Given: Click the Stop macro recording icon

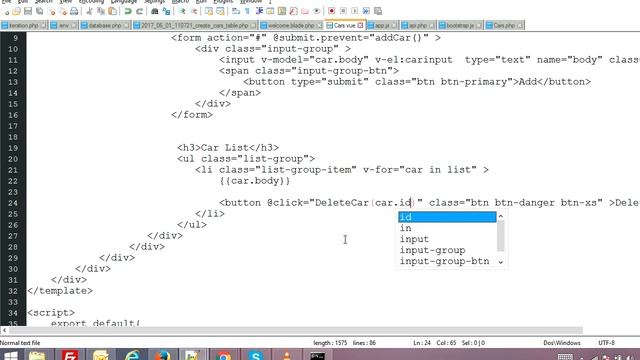Looking at the screenshot, I should tap(343, 11).
